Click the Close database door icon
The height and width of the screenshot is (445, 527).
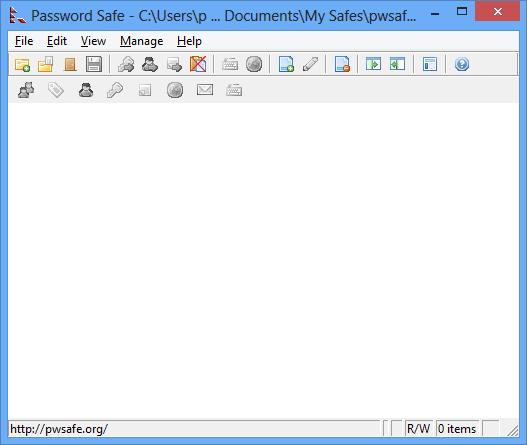click(x=70, y=64)
